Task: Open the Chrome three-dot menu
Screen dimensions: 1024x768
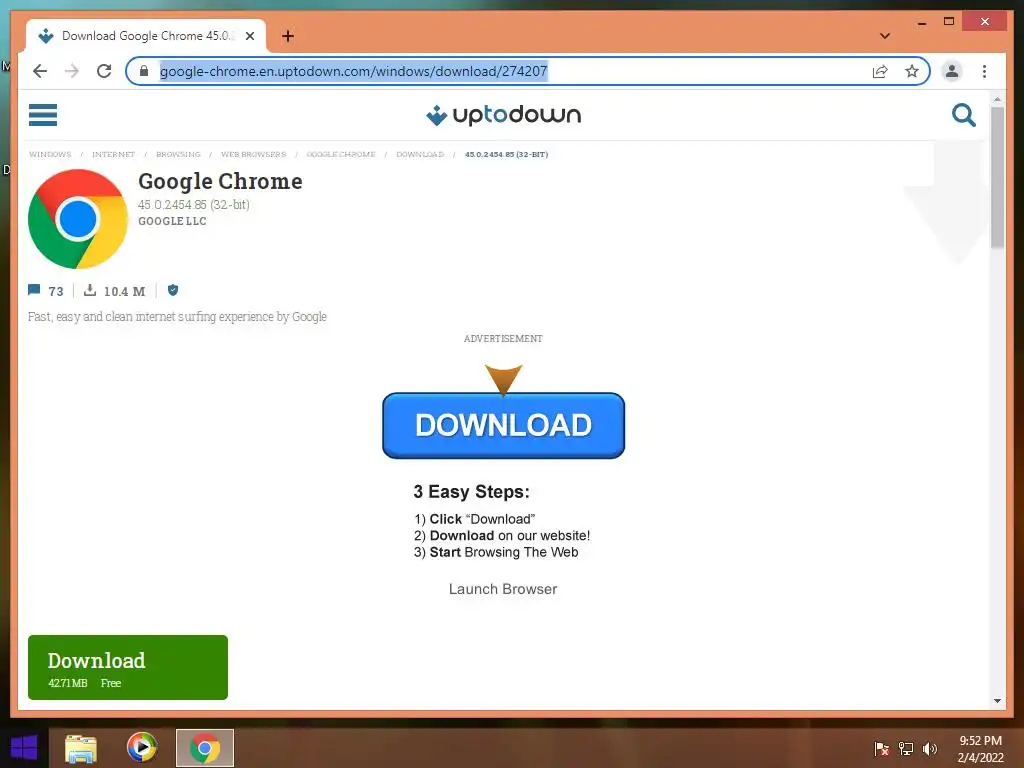Action: click(984, 71)
